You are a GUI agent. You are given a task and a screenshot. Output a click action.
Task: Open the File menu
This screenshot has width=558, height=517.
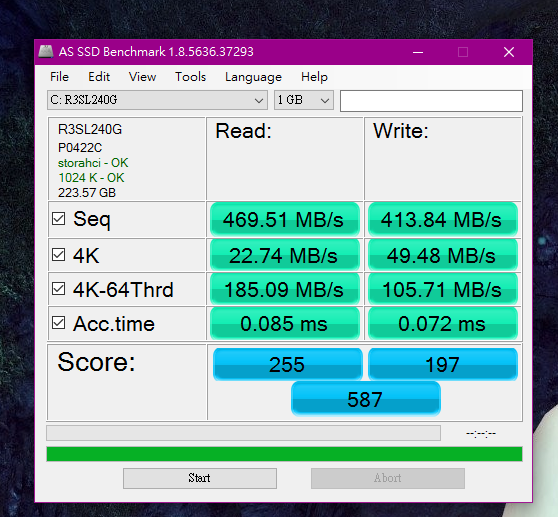(x=59, y=77)
